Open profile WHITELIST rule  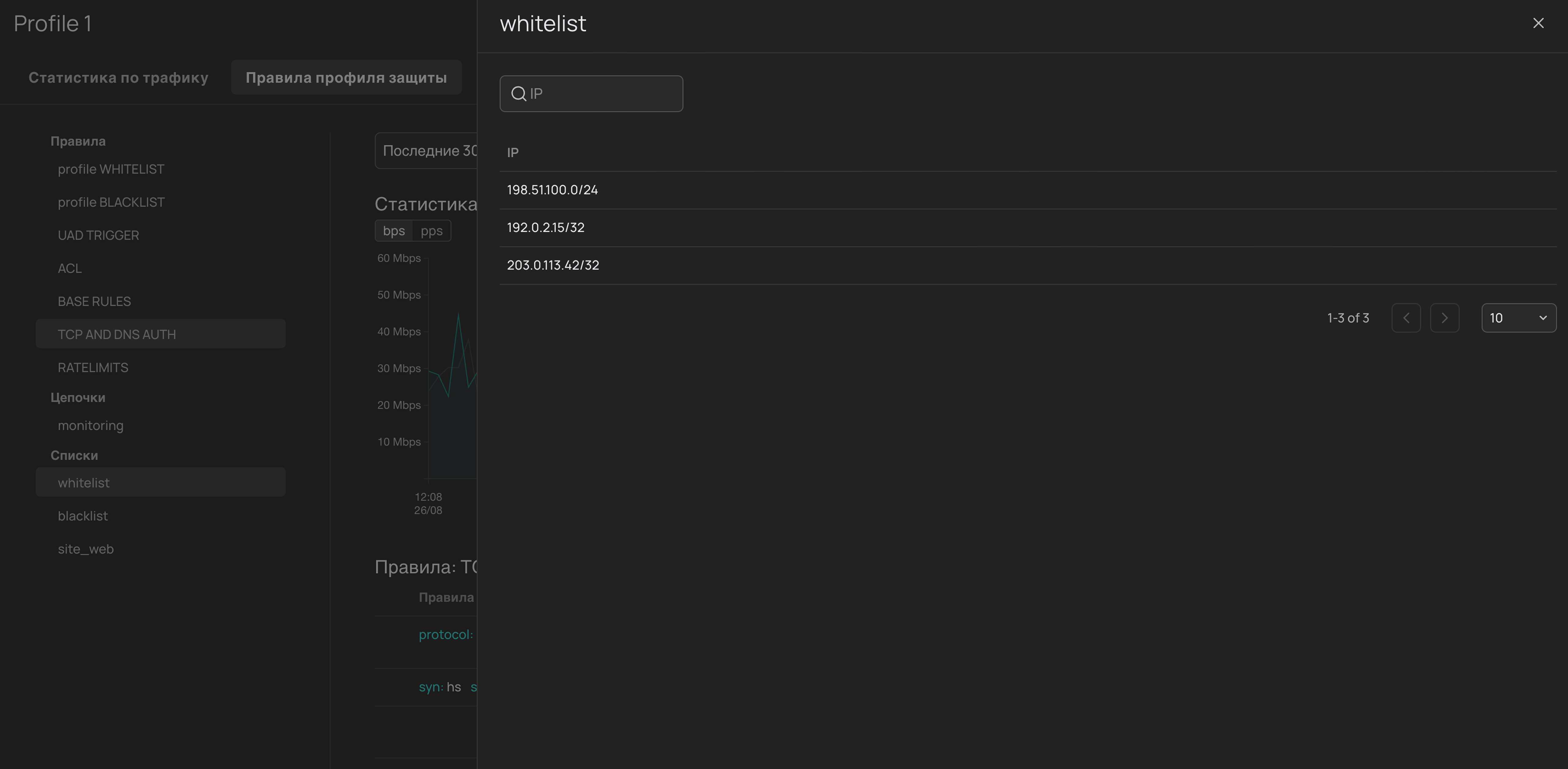pyautogui.click(x=160, y=169)
